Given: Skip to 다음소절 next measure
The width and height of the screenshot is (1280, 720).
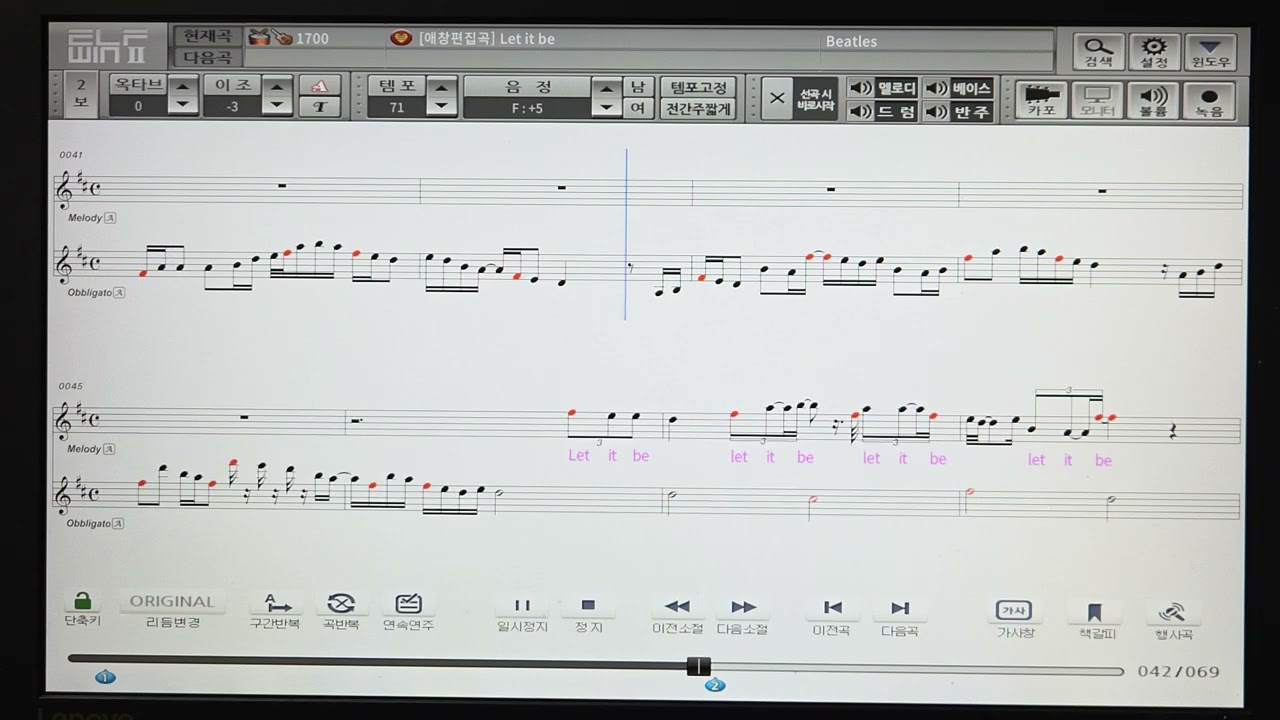Looking at the screenshot, I should point(743,615).
